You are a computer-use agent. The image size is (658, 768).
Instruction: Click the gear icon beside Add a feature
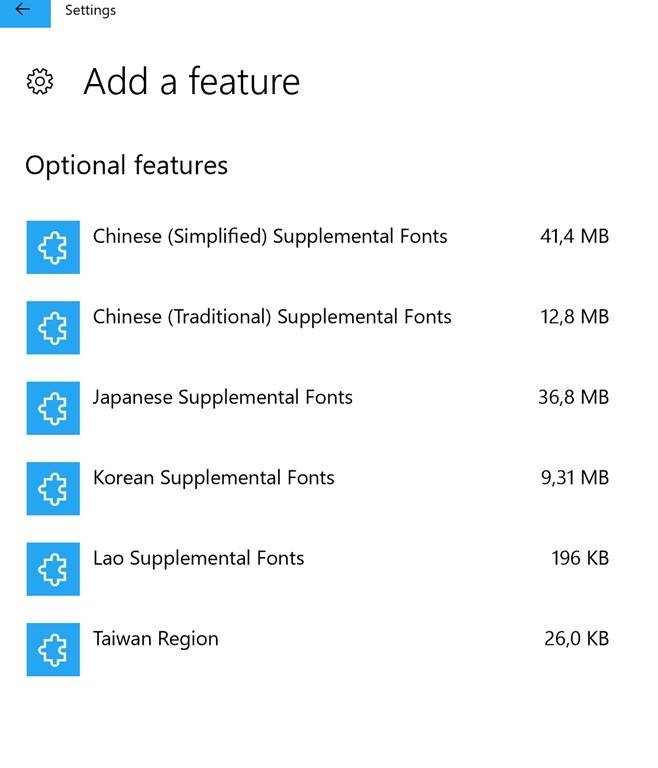coord(40,82)
